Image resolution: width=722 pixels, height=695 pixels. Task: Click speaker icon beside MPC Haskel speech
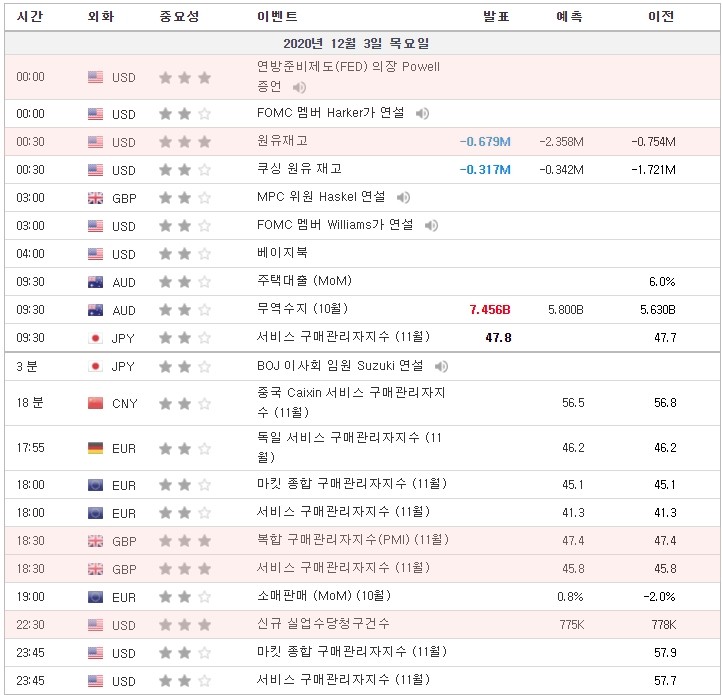coord(403,198)
